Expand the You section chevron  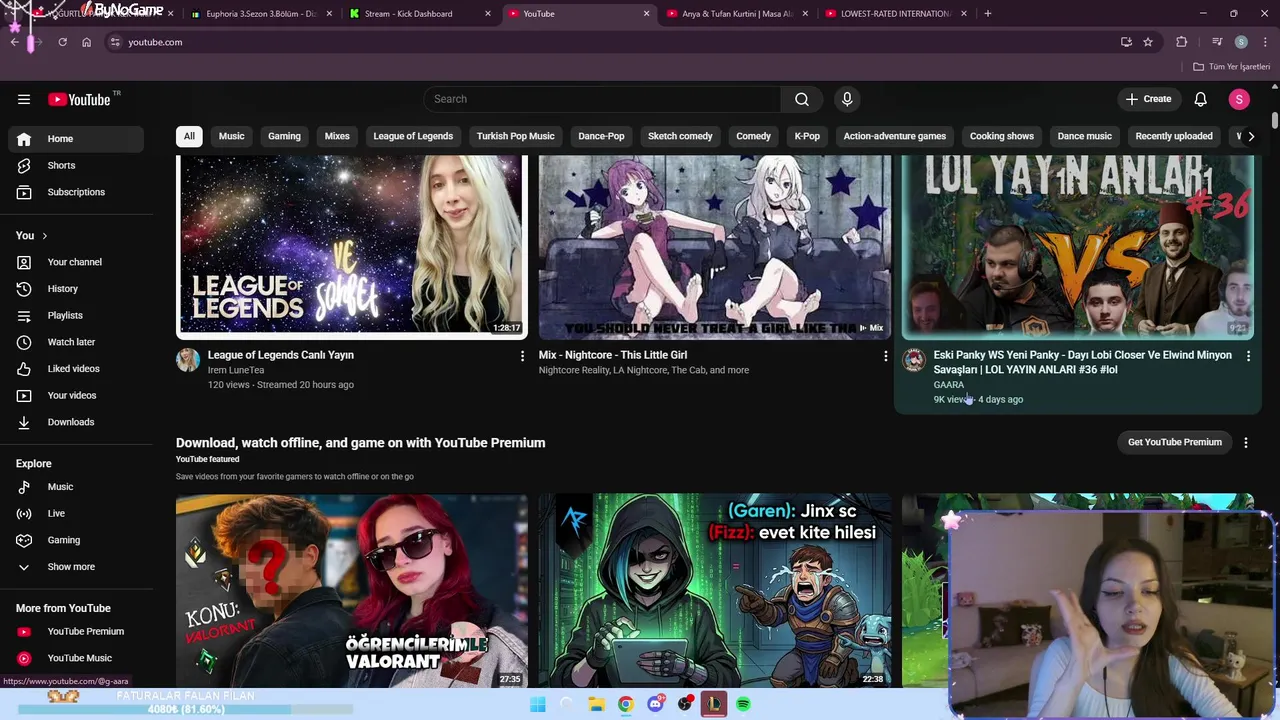tap(44, 236)
